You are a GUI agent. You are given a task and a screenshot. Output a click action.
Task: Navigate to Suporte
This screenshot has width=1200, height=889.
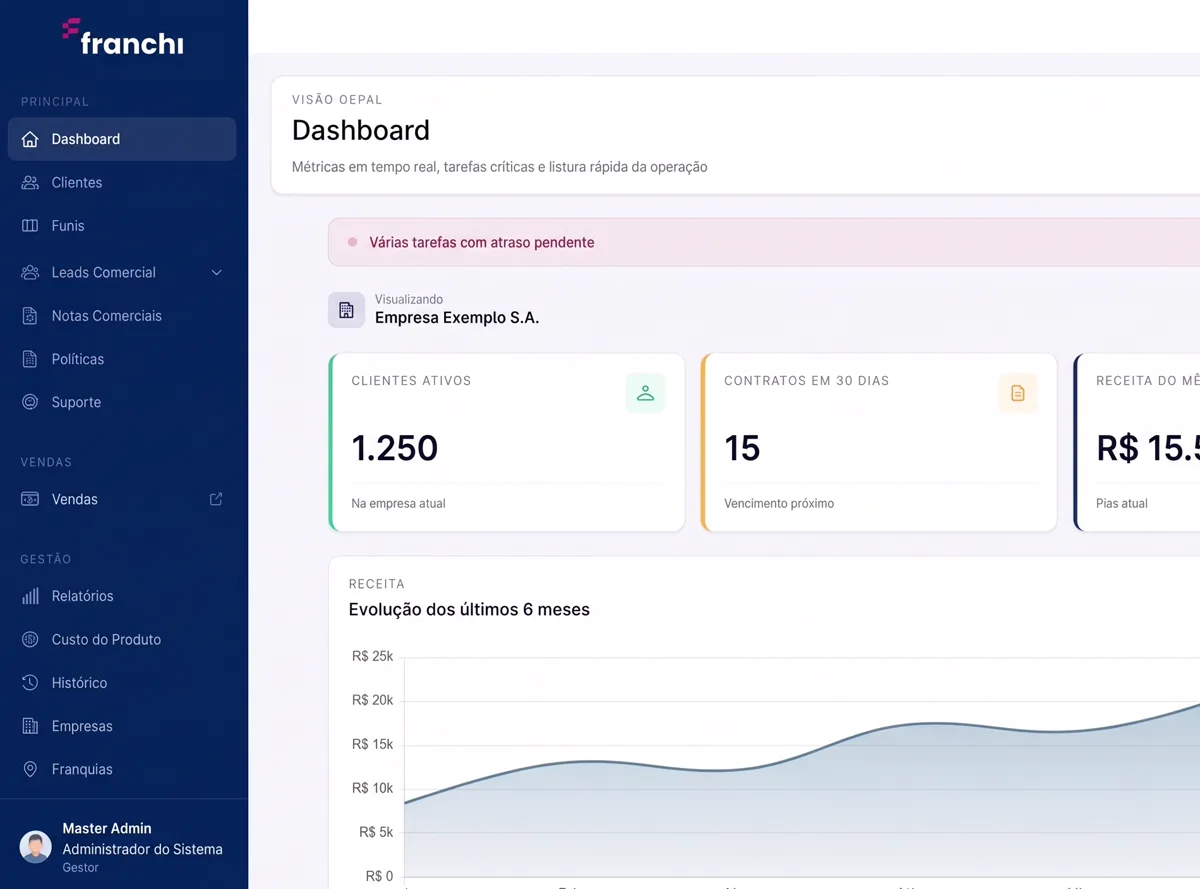pos(122,402)
